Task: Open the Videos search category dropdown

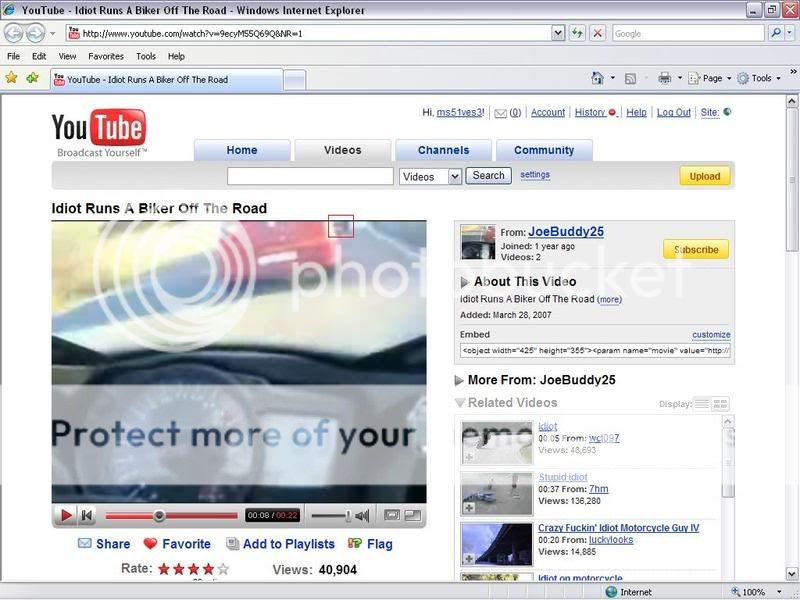Action: pos(430,176)
